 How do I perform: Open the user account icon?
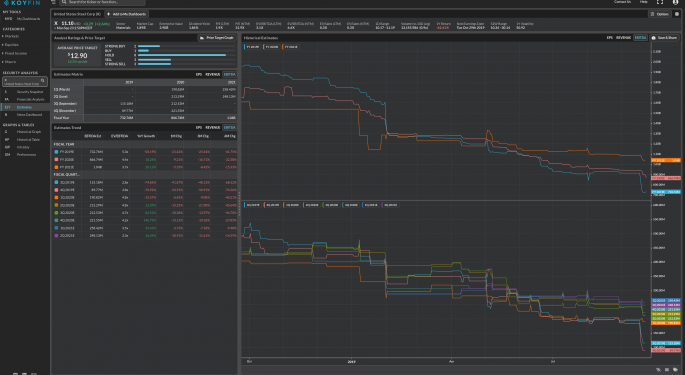coord(675,2)
